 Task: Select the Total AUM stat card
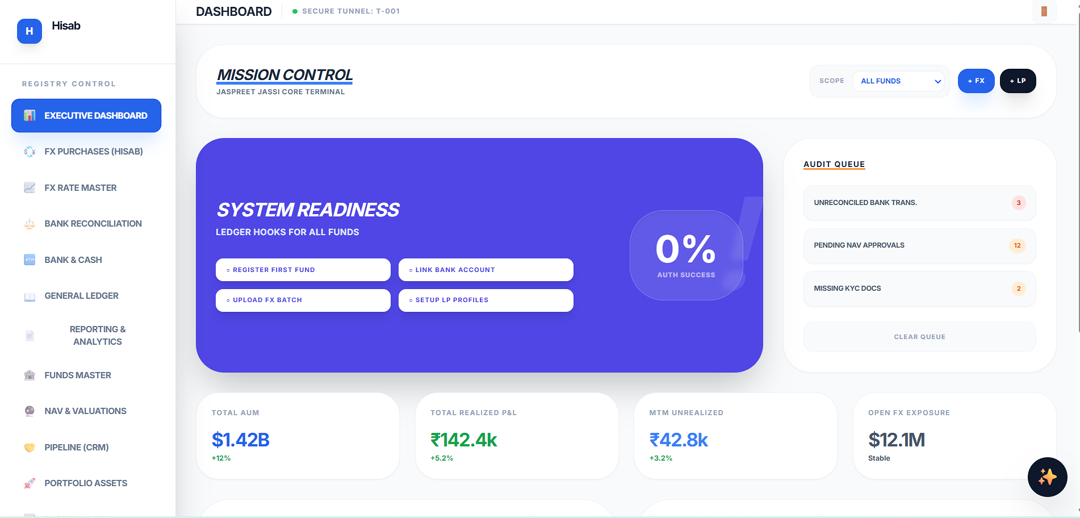pyautogui.click(x=297, y=436)
